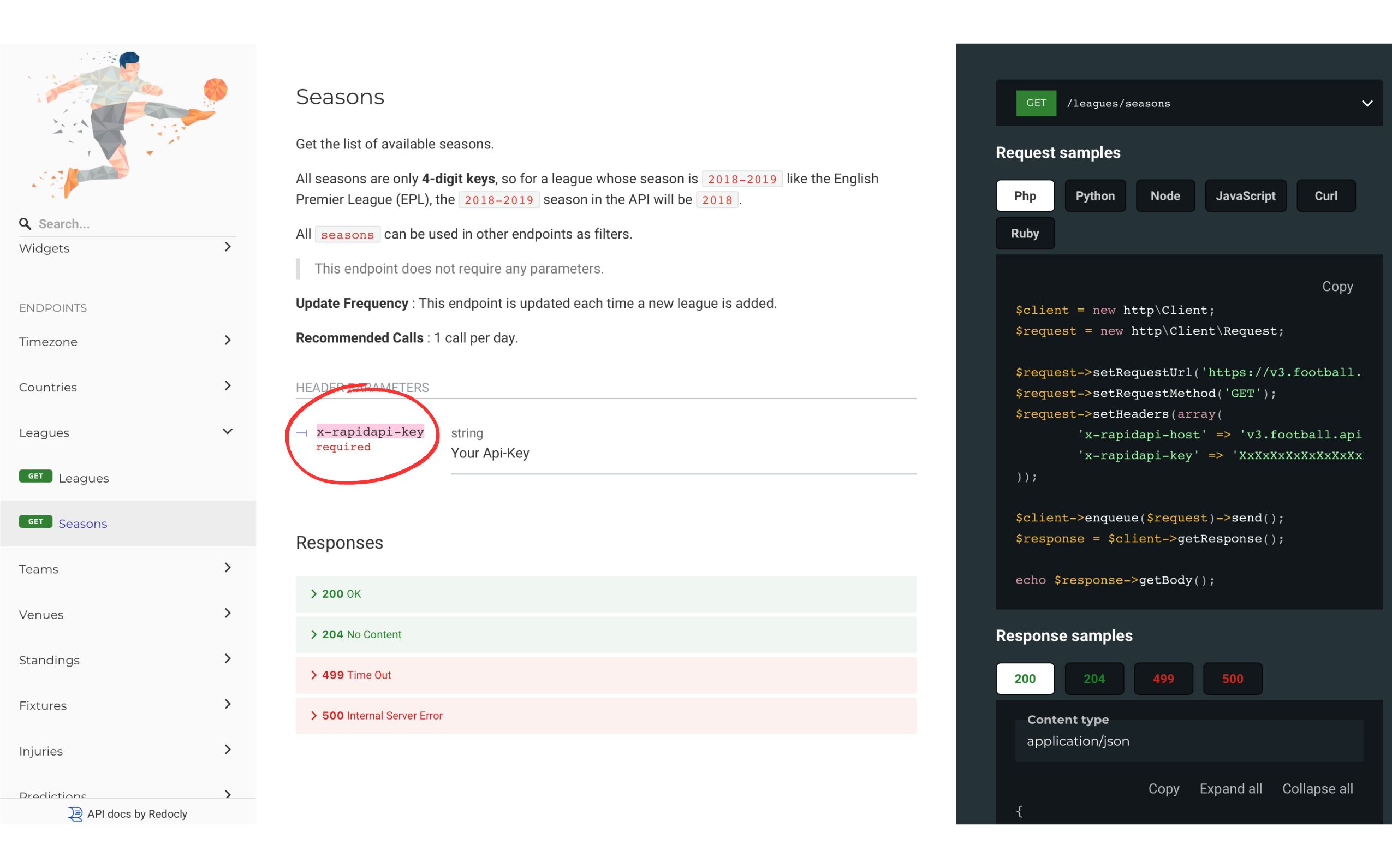Screen dimensions: 1392x868
Task: Expand the Injuries endpoint group
Action: tap(127, 751)
